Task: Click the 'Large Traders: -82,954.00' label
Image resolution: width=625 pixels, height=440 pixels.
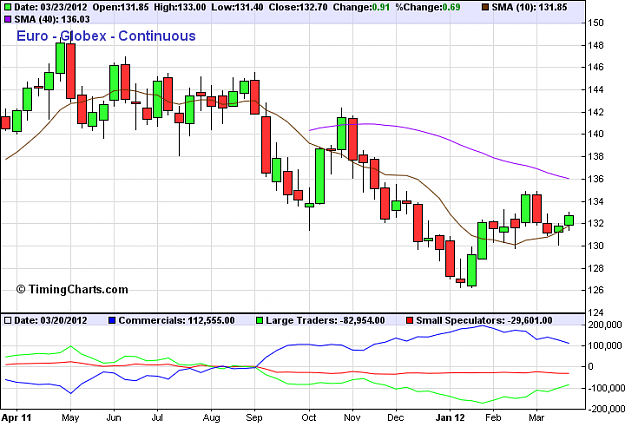Action: (325, 320)
